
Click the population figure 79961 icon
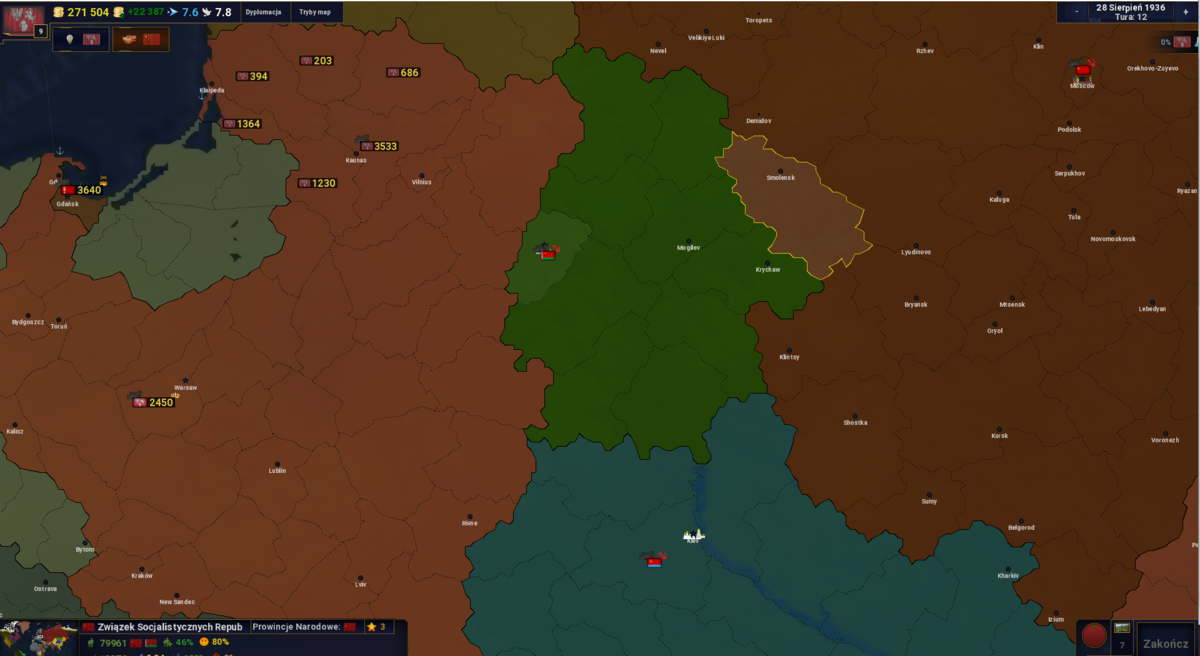coord(90,643)
